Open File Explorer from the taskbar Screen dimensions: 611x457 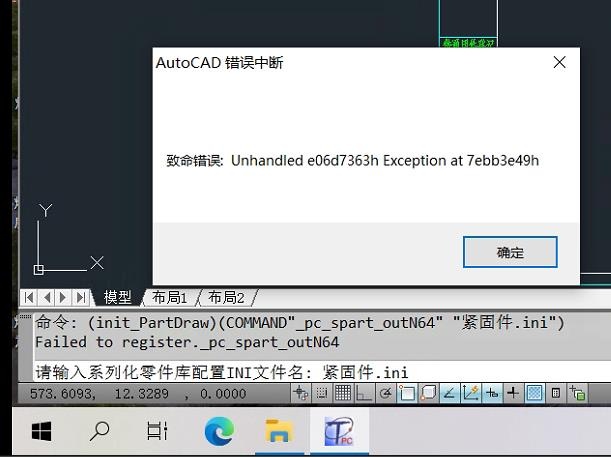coord(279,431)
